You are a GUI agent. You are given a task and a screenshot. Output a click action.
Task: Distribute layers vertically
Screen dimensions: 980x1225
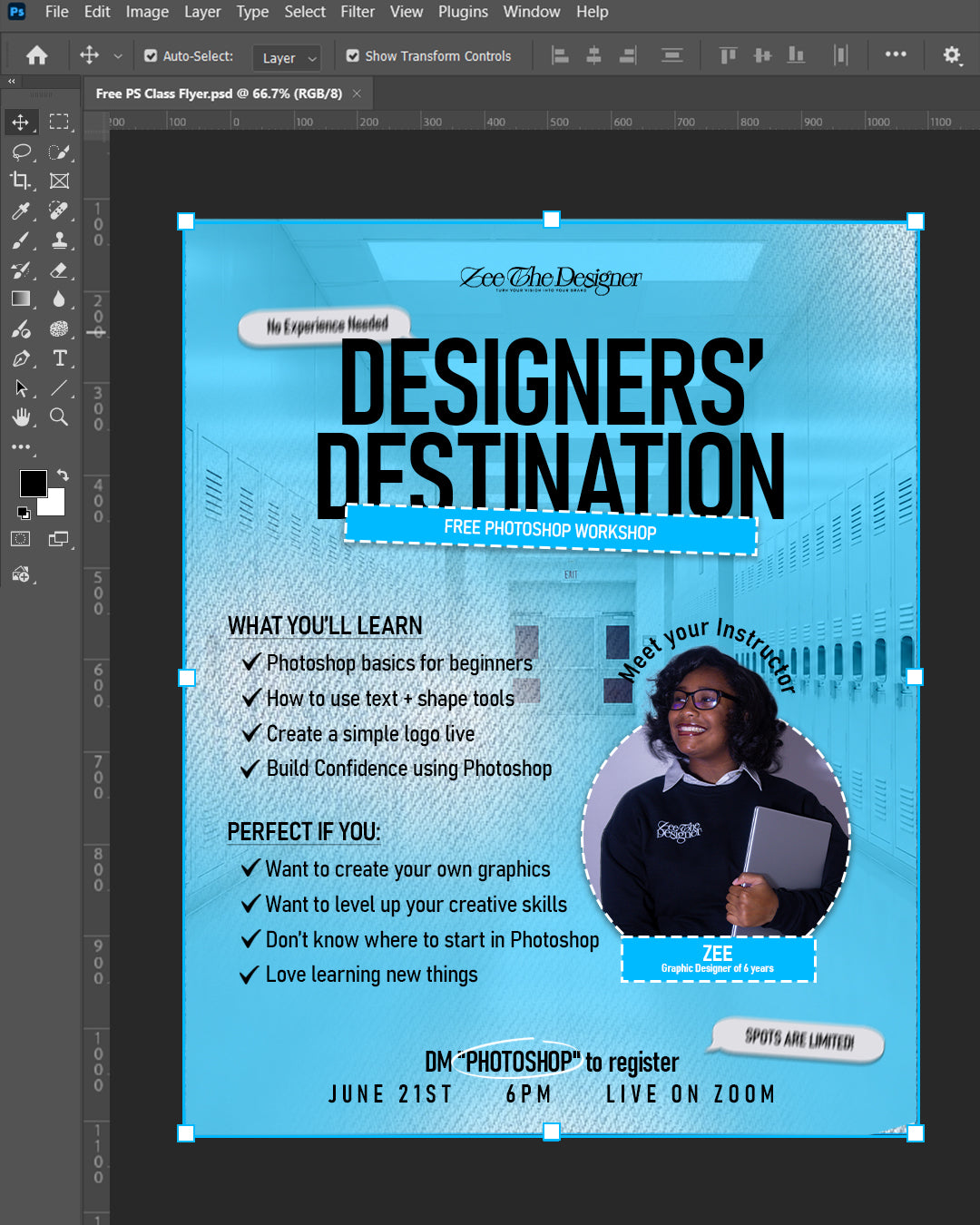tap(671, 56)
